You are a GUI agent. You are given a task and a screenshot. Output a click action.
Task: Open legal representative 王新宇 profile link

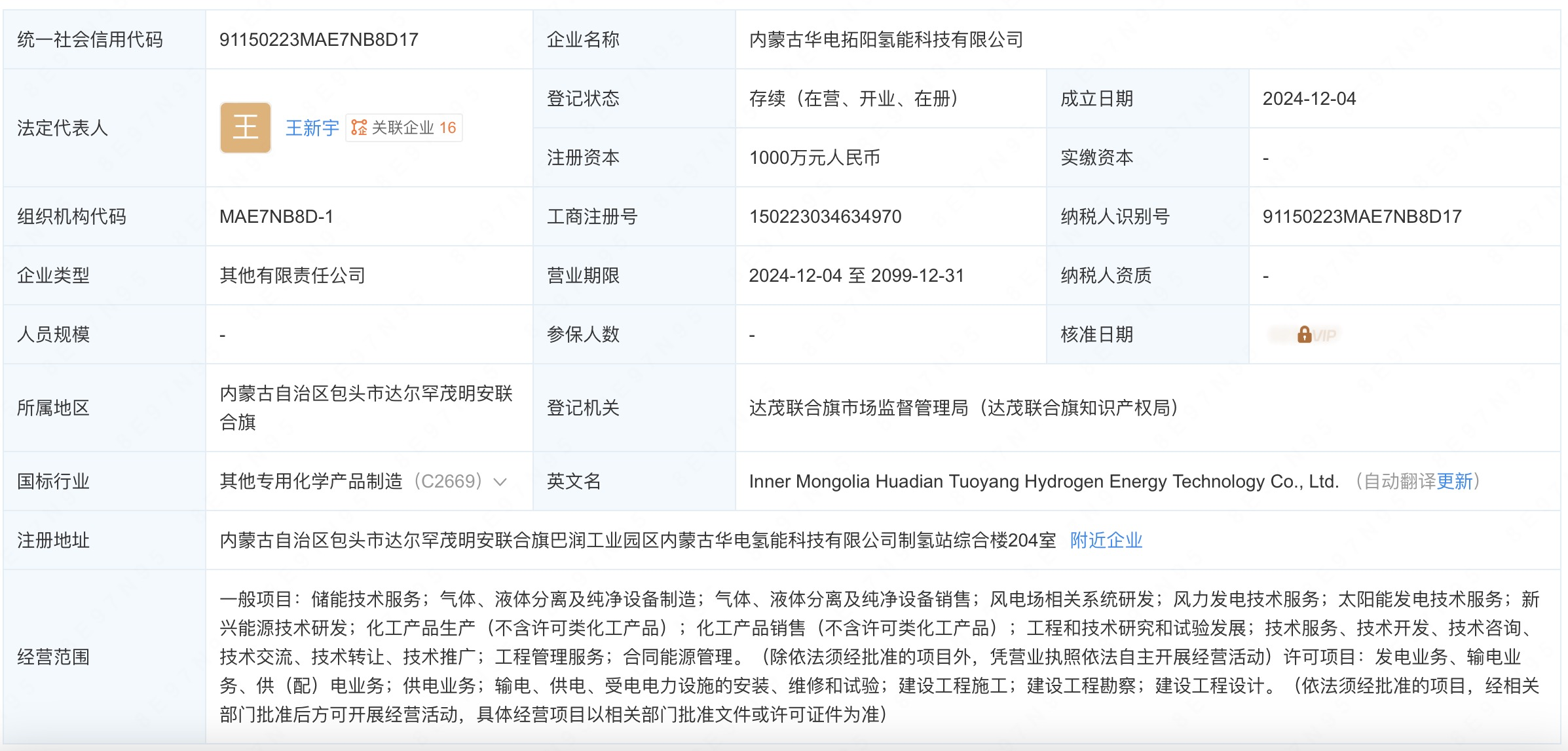pyautogui.click(x=312, y=128)
